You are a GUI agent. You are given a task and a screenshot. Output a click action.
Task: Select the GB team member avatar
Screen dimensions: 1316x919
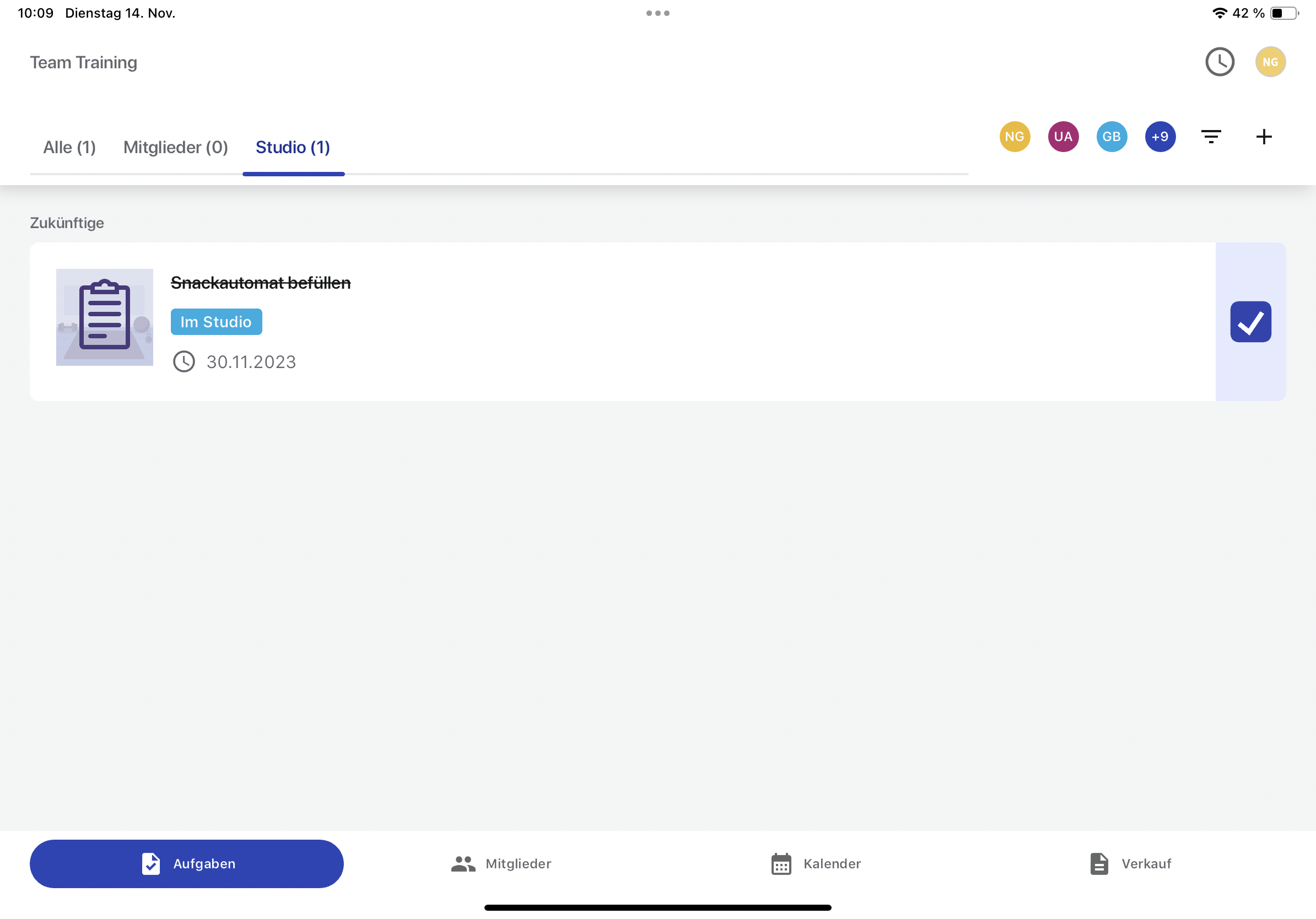(x=1111, y=136)
